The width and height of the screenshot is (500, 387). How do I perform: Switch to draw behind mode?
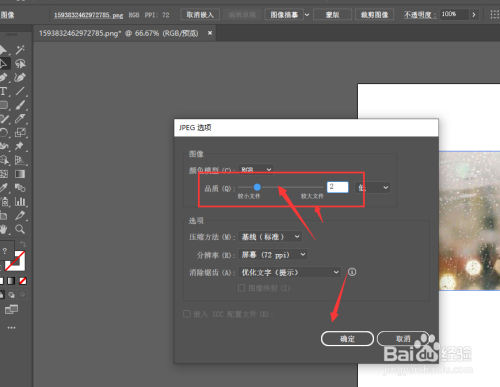click(x=11, y=295)
